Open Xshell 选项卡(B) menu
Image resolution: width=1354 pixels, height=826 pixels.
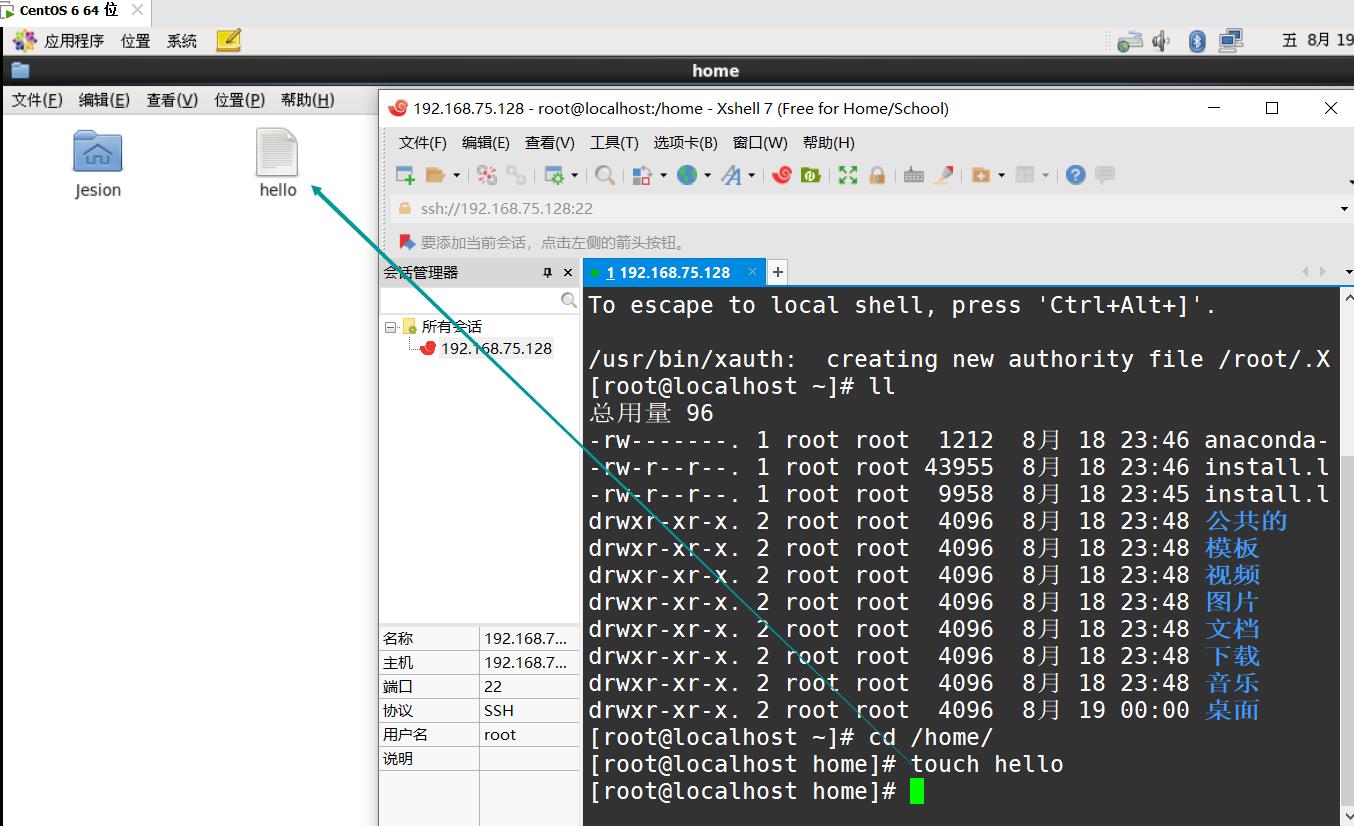click(686, 142)
